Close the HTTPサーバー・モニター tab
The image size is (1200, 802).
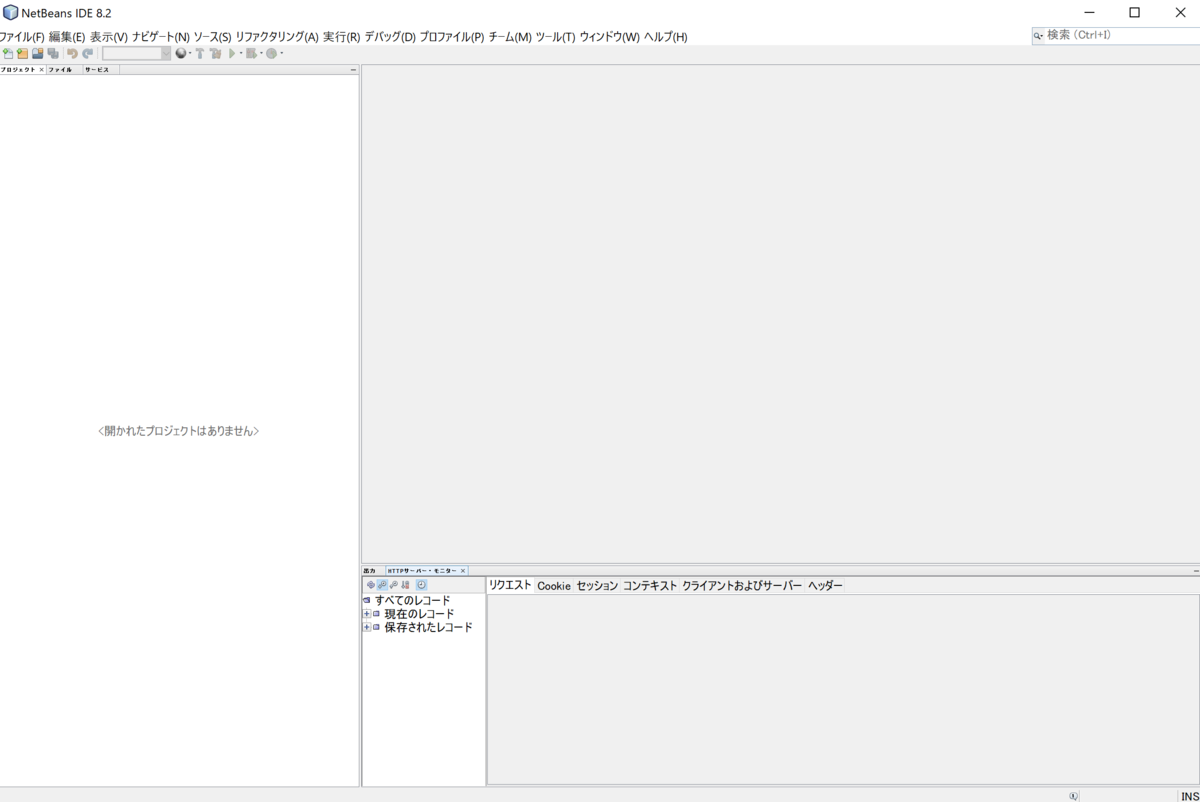click(463, 571)
